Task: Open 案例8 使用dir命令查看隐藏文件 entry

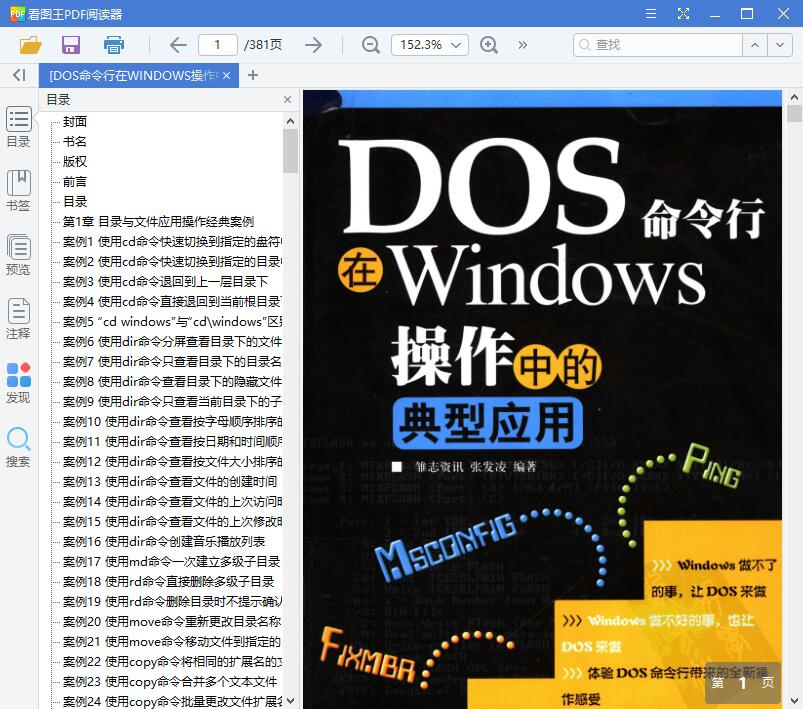Action: point(172,381)
